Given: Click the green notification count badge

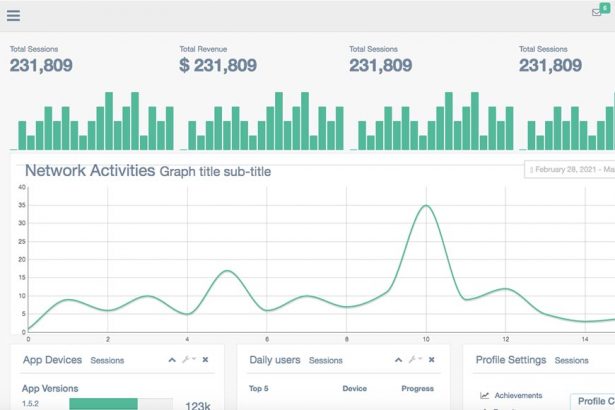Looking at the screenshot, I should pos(605,7).
